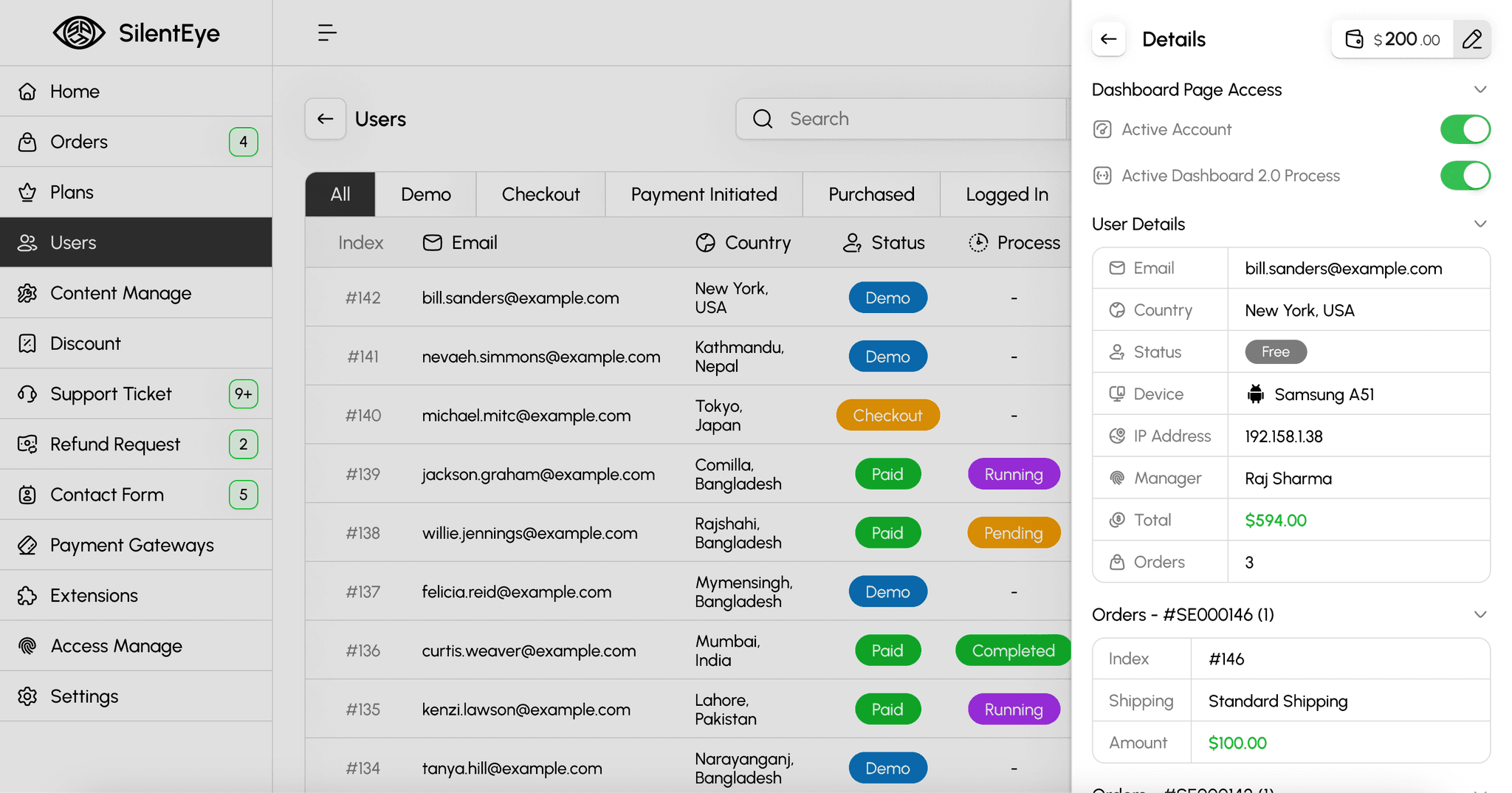
Task: Switch to Payment Initiated tab
Action: (x=704, y=194)
